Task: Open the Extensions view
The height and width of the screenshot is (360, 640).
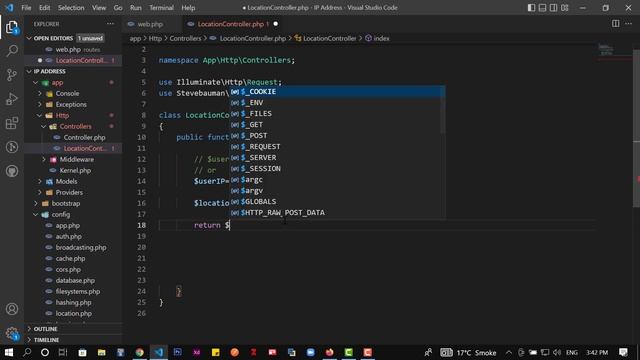Action: click(12, 123)
